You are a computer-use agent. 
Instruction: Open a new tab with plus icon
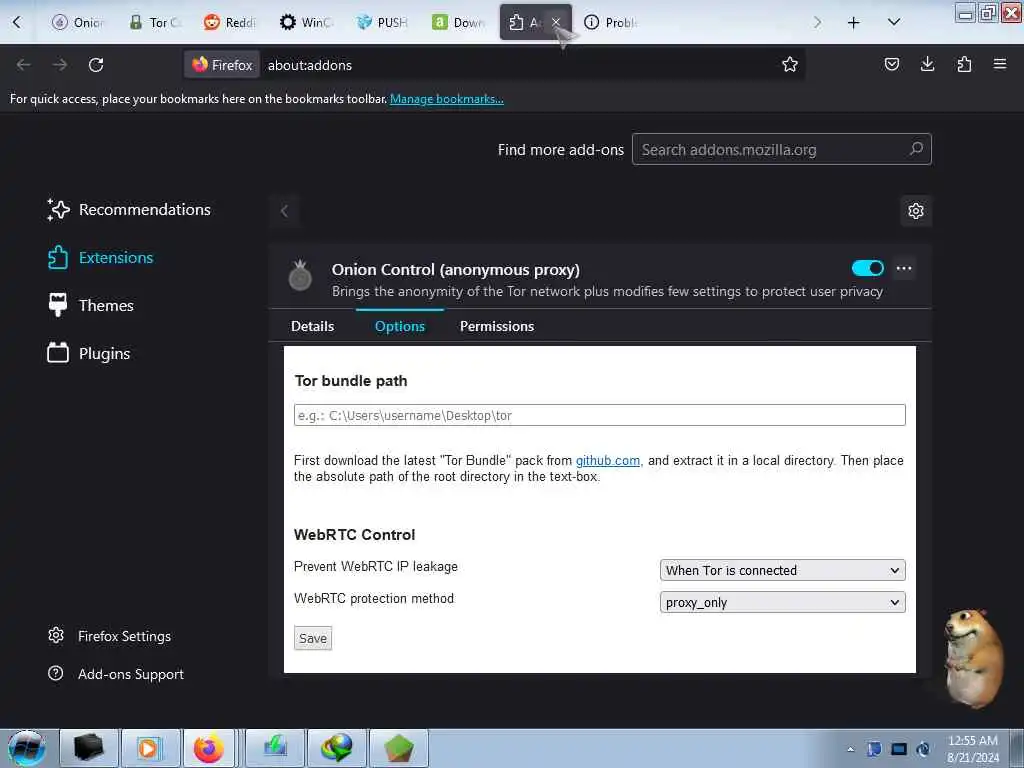[853, 23]
